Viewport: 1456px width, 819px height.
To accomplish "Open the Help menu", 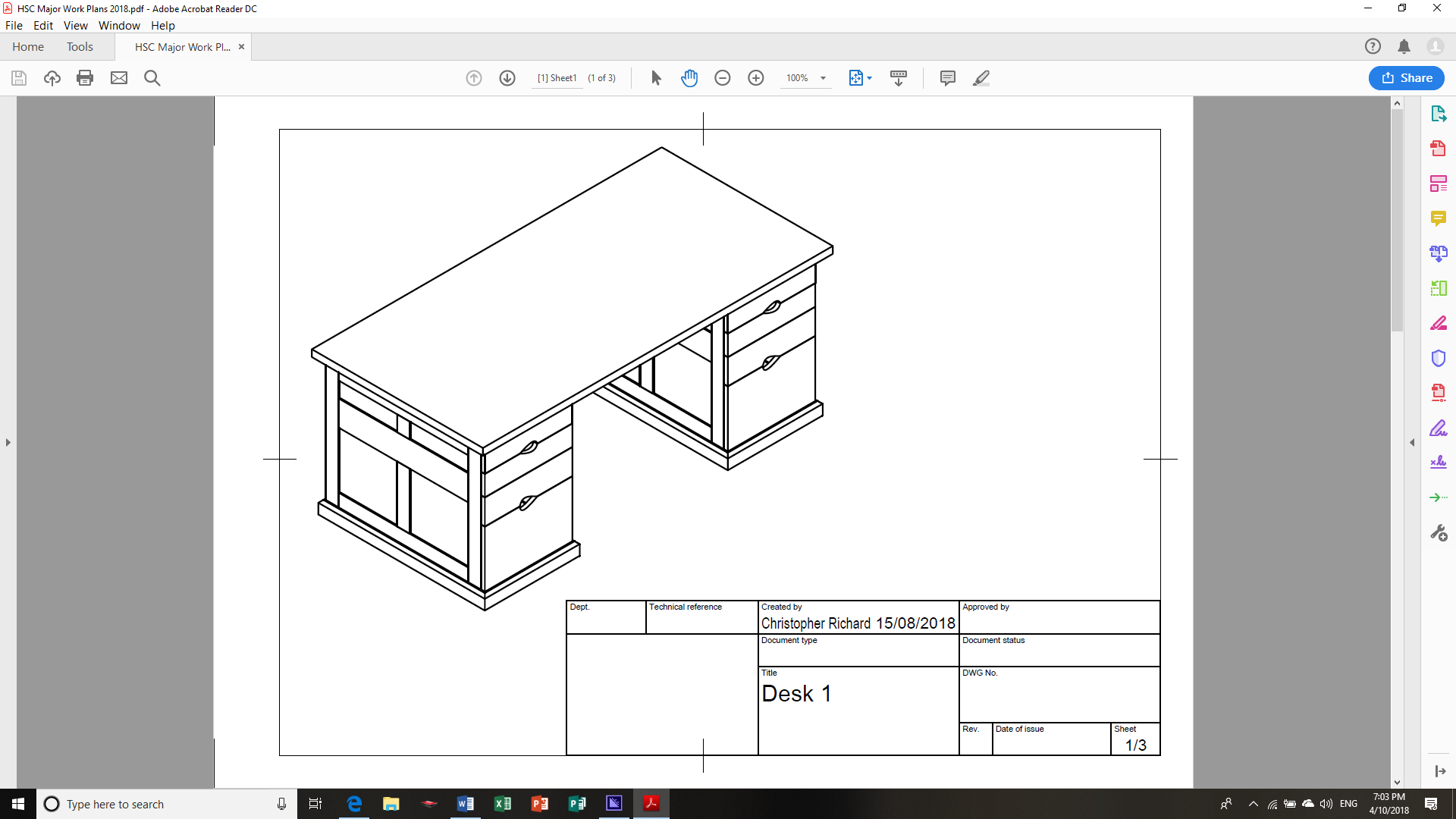I will pyautogui.click(x=162, y=25).
